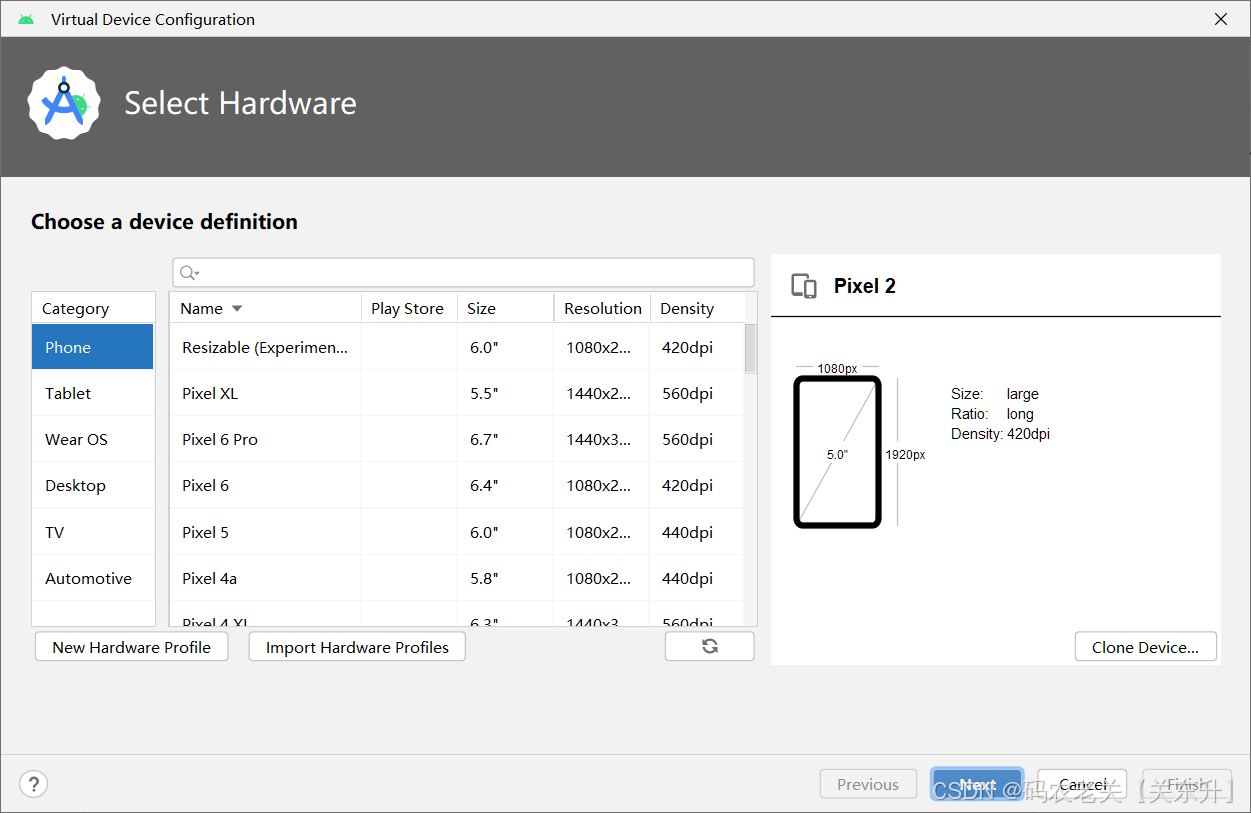Close the Virtual Device Configuration window
Viewport: 1251px width, 813px height.
pyautogui.click(x=1221, y=19)
